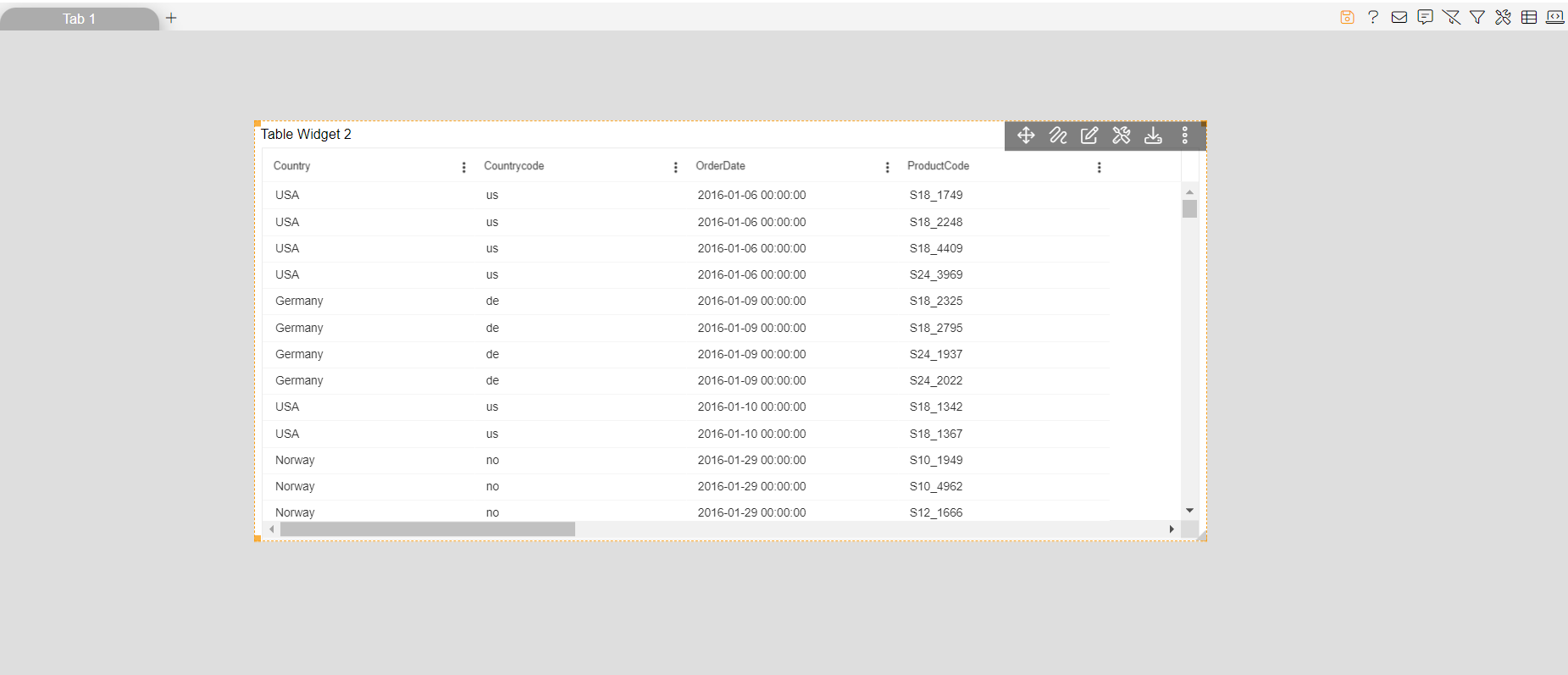Screen dimensions: 1568x675
Task: Select cell S18_1367
Action: [x=936, y=434]
